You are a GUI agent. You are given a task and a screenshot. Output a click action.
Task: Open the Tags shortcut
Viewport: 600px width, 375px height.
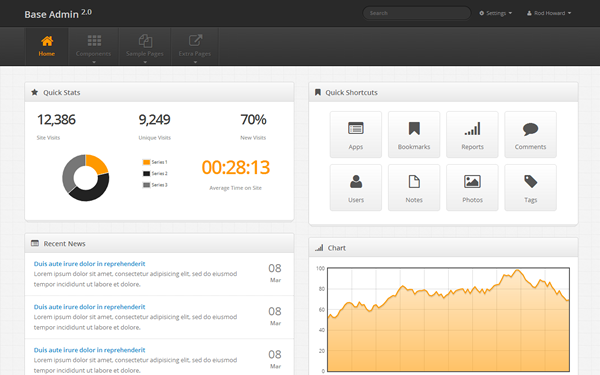click(x=530, y=188)
